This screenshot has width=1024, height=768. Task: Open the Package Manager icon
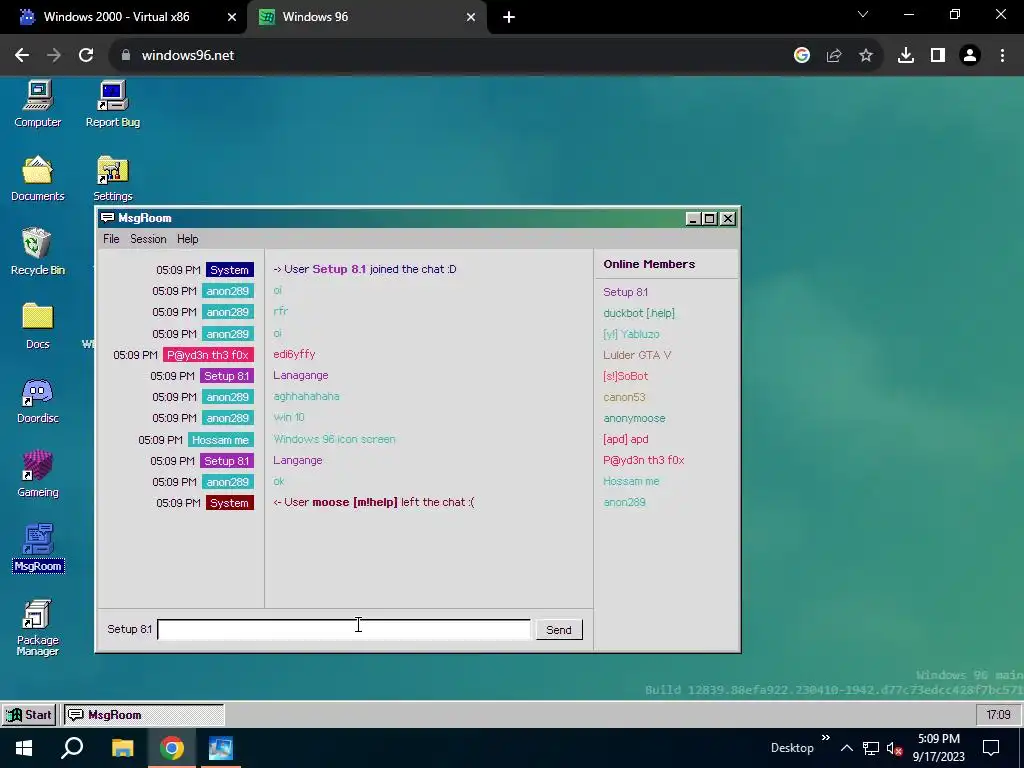click(x=37, y=627)
